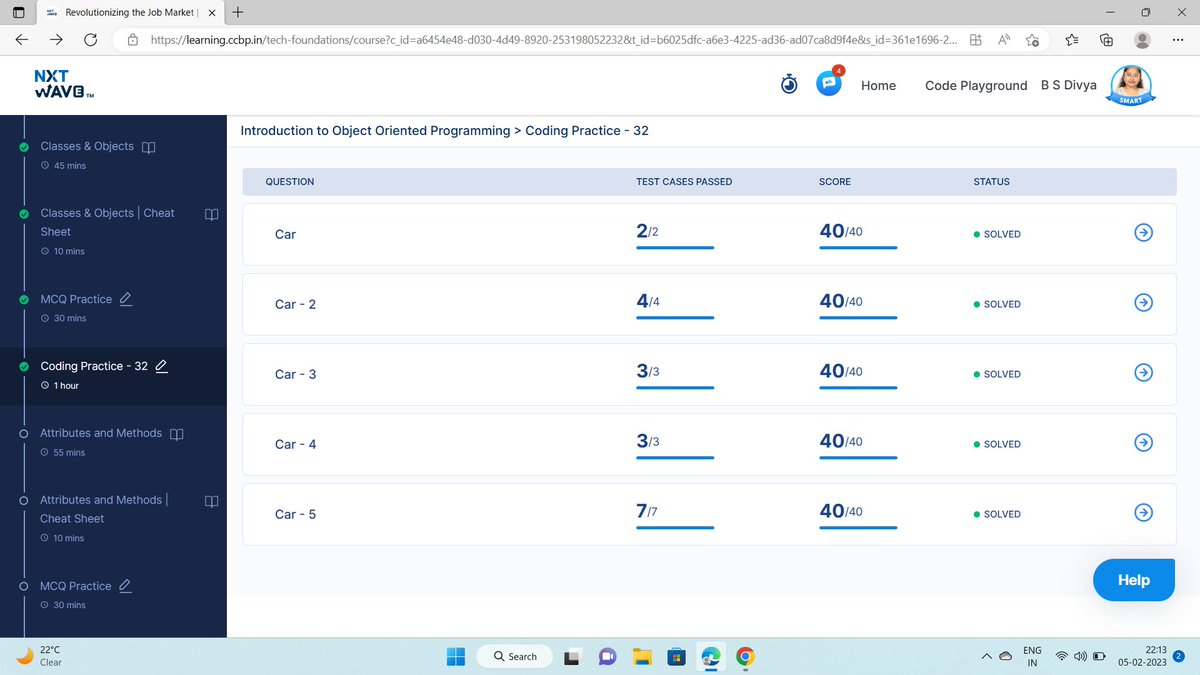The image size is (1200, 675).
Task: Click book icon beside Attributes and Methods Cheat Sheet
Action: (x=211, y=500)
